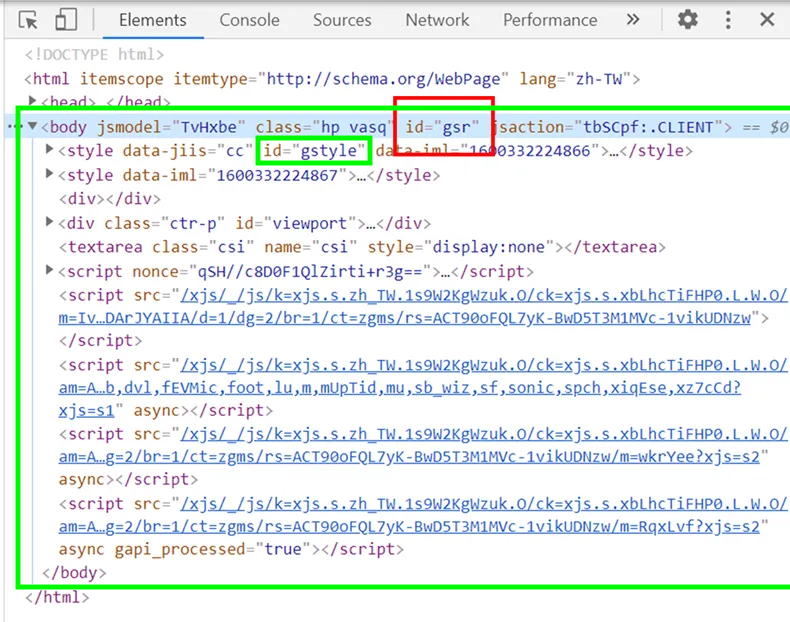
Task: Select the empty <div></div> row
Action: [x=110, y=199]
